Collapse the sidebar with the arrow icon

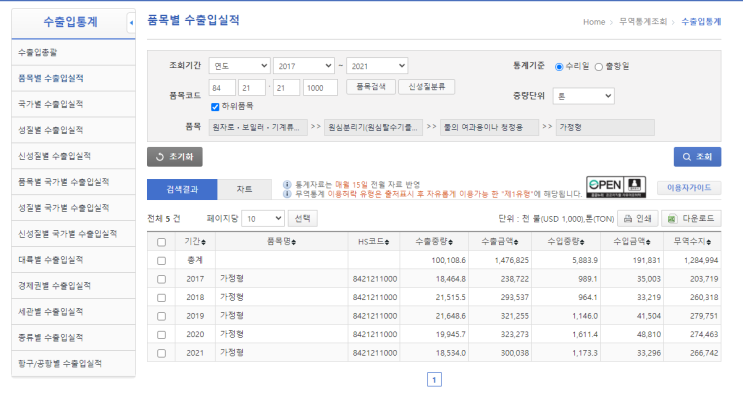point(132,21)
